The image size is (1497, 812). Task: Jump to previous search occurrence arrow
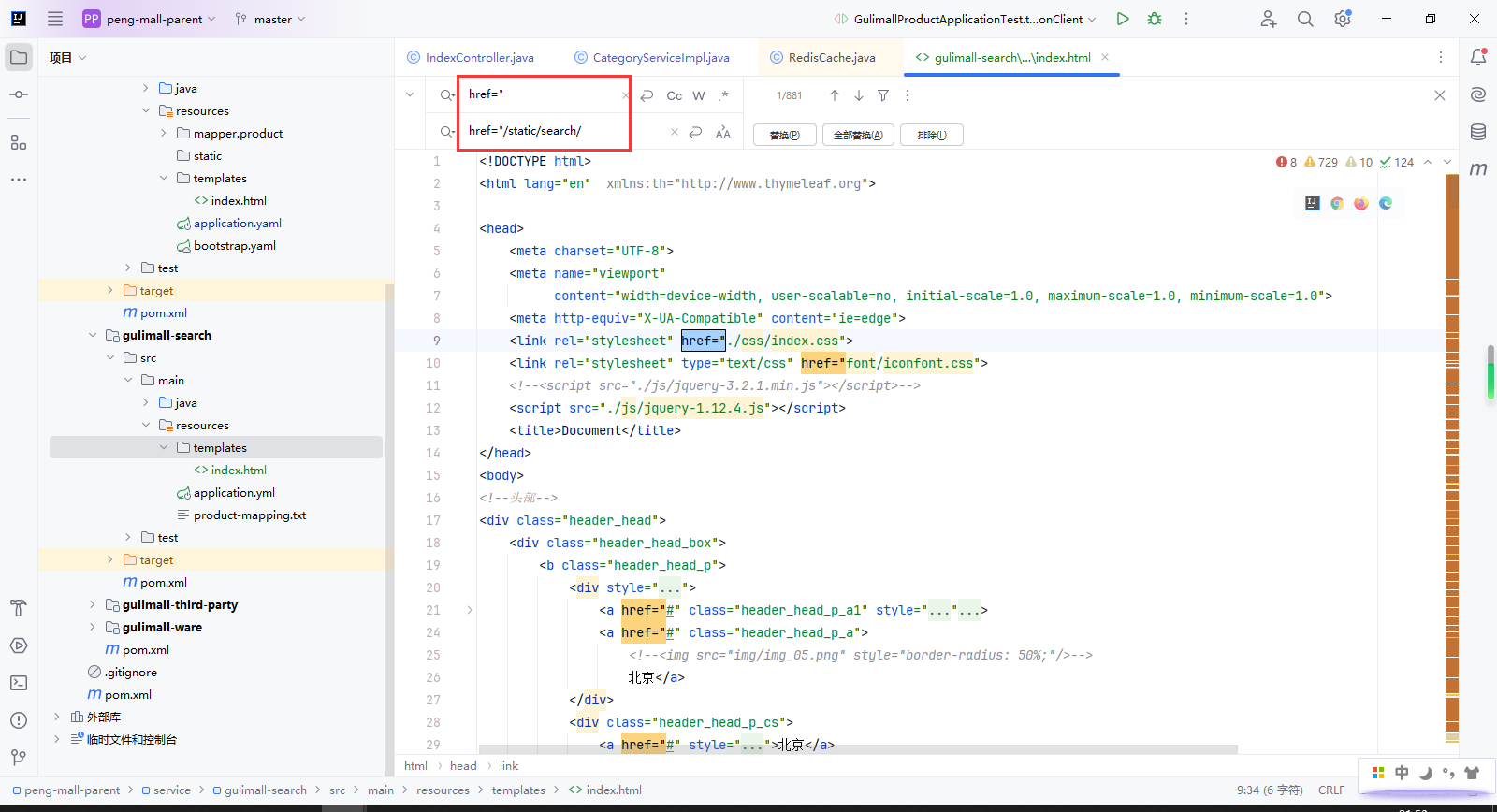(x=835, y=95)
